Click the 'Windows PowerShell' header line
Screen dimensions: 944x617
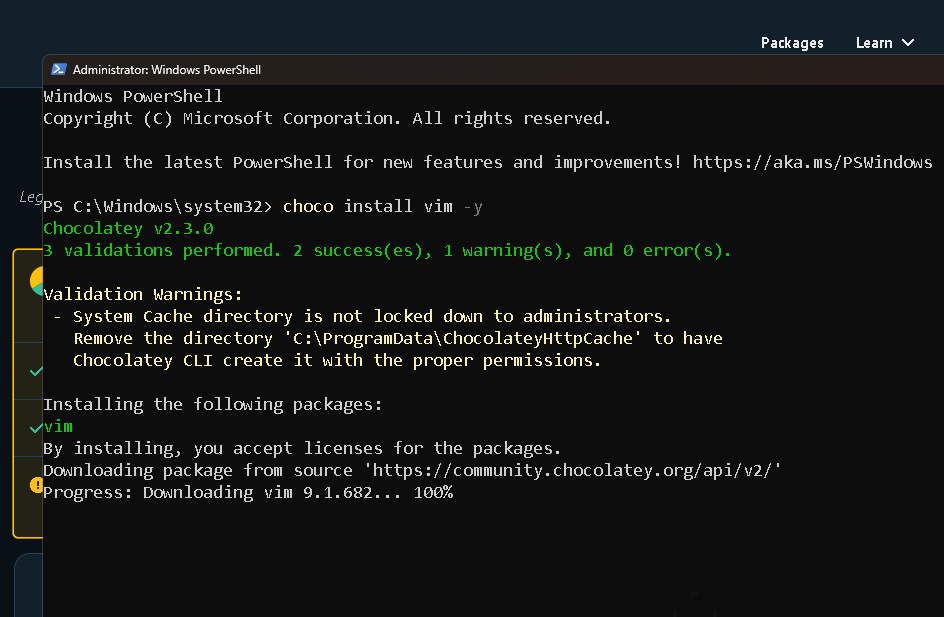tap(133, 96)
